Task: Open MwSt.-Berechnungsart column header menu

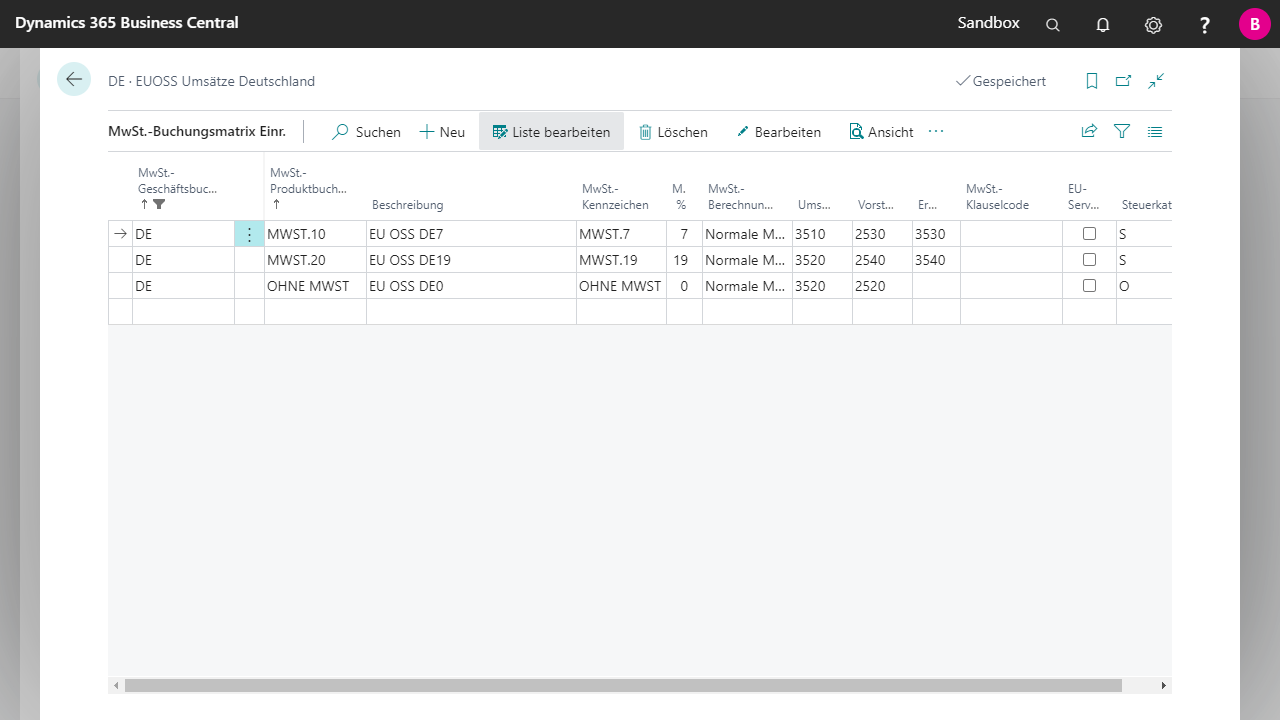Action: point(741,196)
